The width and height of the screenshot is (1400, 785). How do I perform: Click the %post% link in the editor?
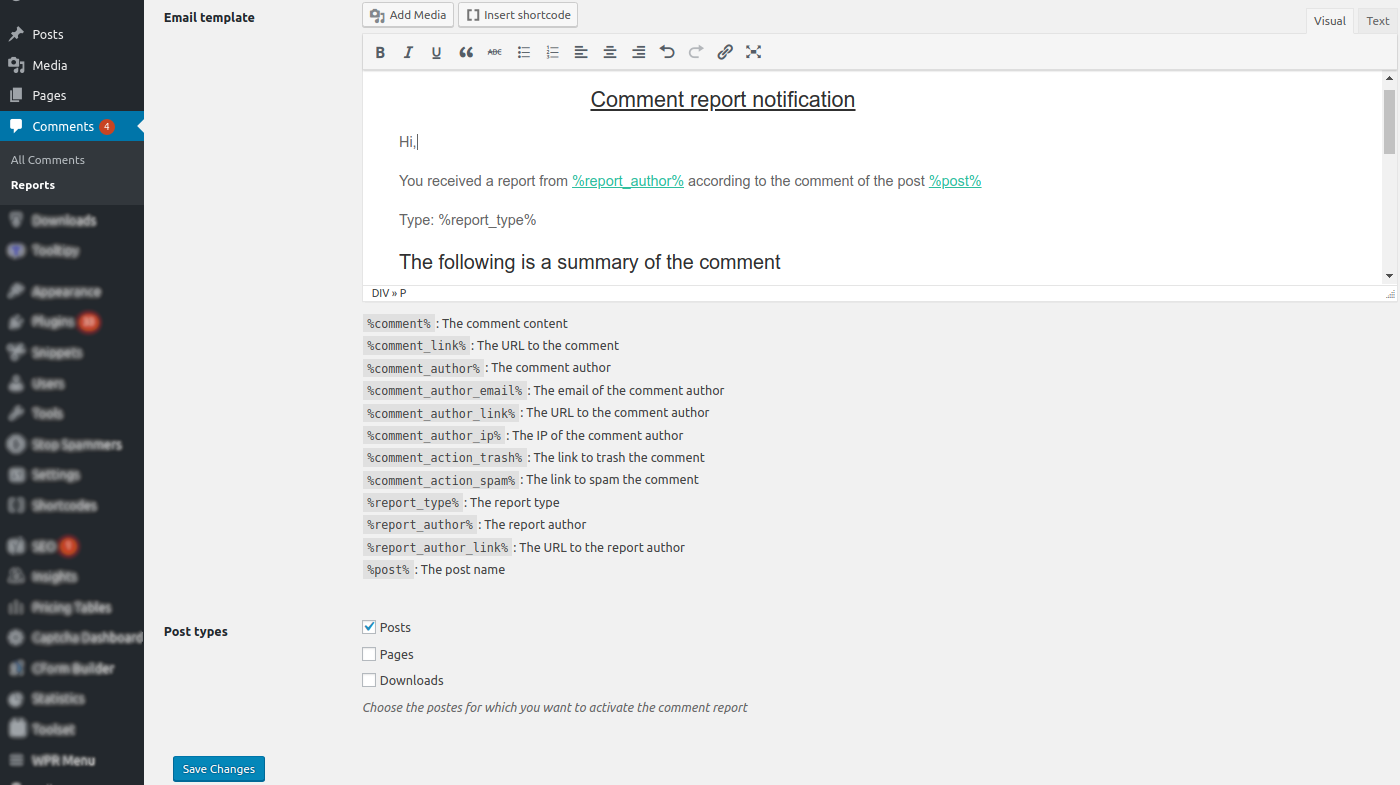click(x=955, y=181)
